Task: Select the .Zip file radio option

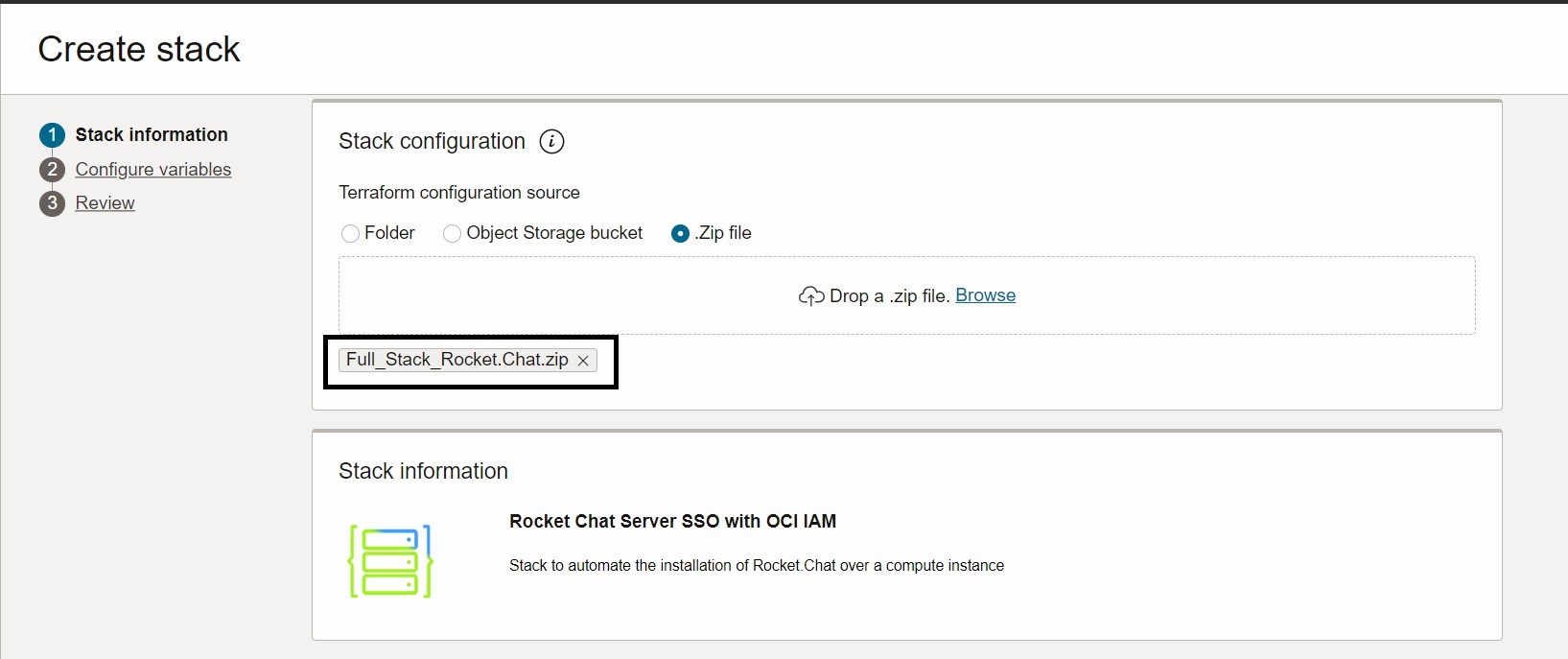Action: click(680, 233)
